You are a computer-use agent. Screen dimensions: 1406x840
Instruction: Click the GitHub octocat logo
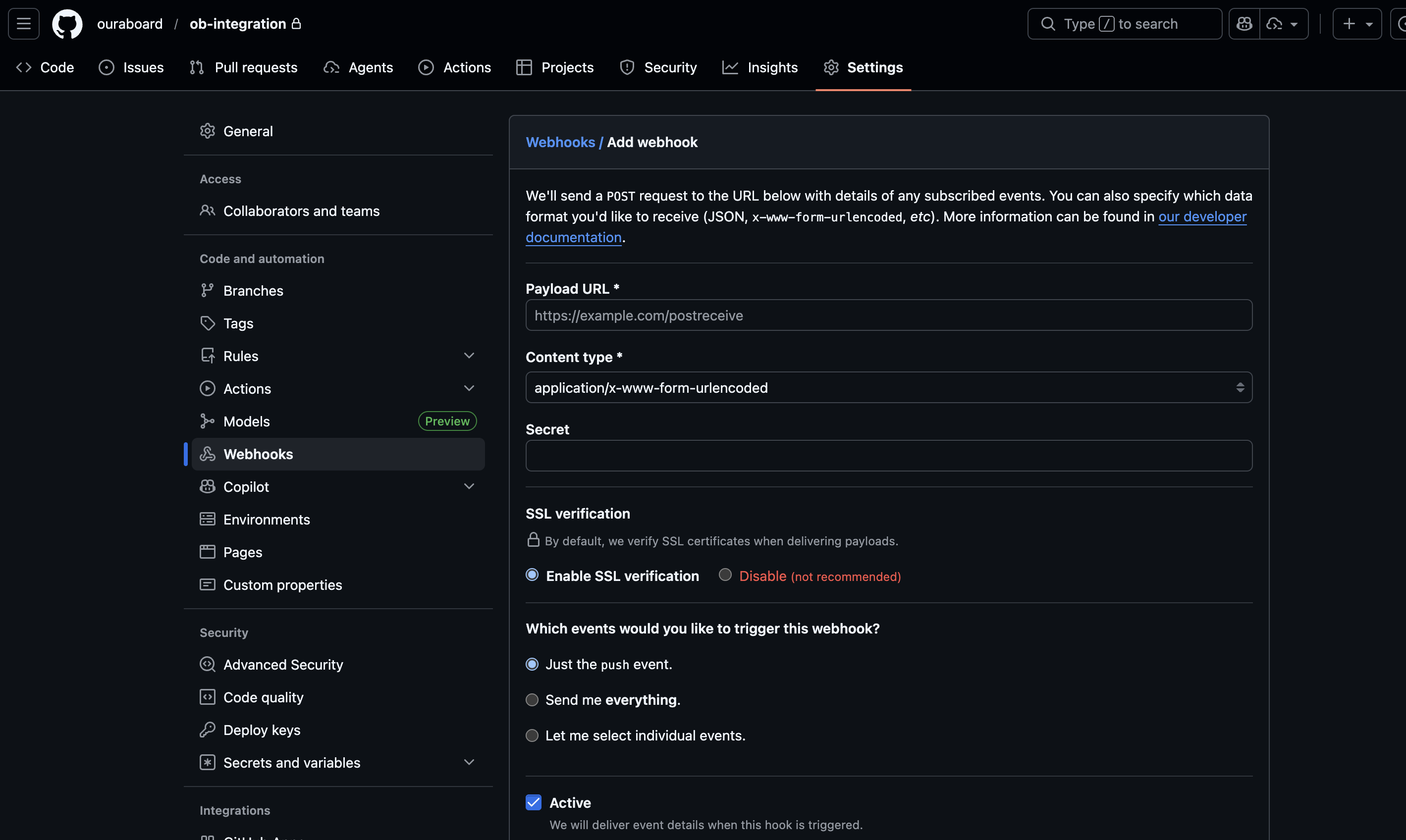pyautogui.click(x=67, y=24)
